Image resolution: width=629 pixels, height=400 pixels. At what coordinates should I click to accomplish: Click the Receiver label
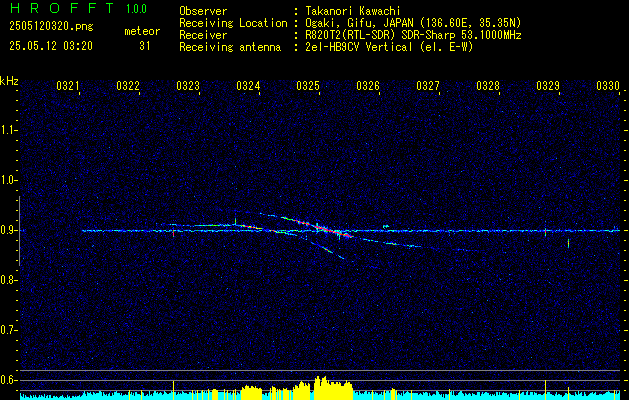203,35
